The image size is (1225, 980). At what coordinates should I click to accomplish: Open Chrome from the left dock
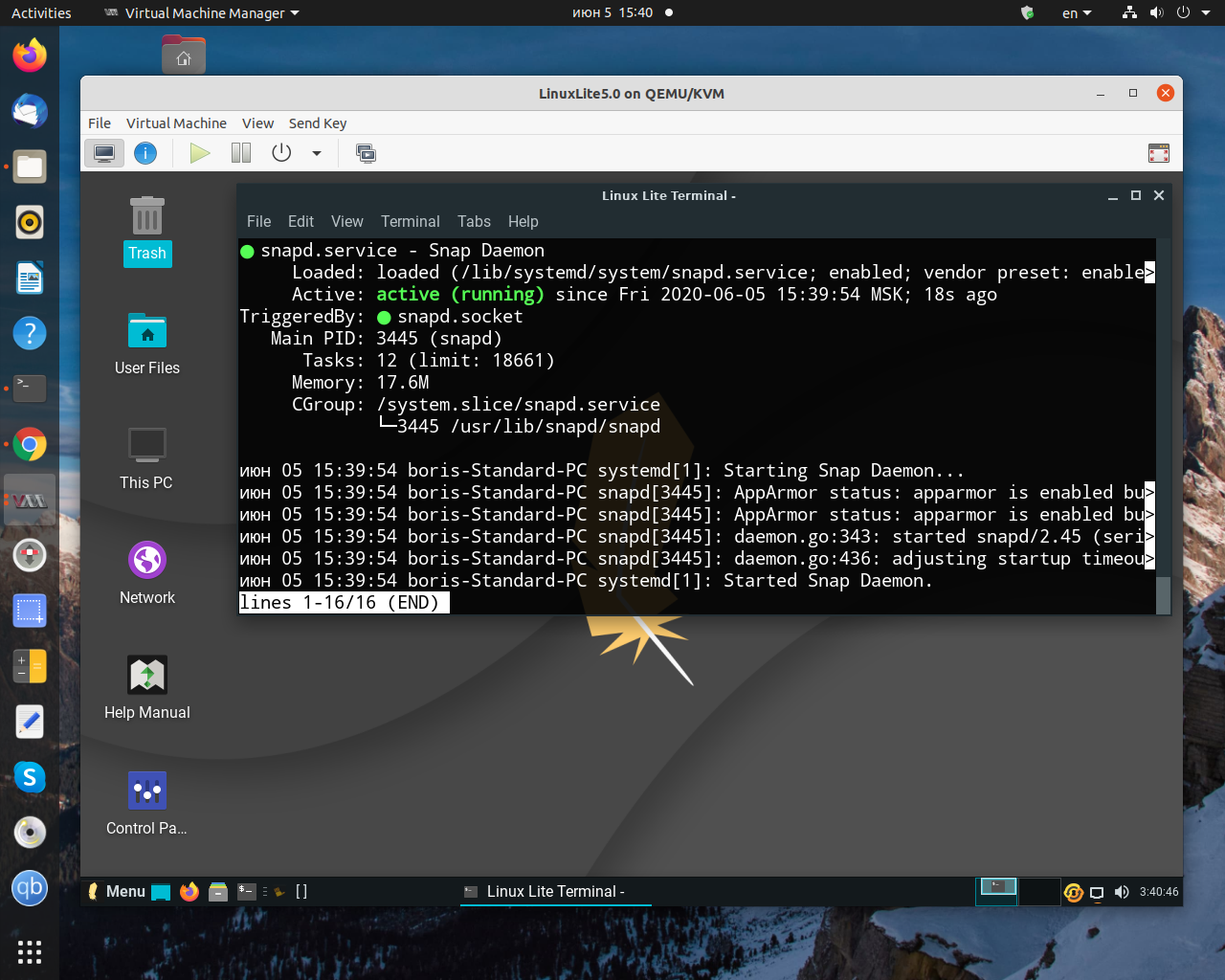(x=29, y=444)
